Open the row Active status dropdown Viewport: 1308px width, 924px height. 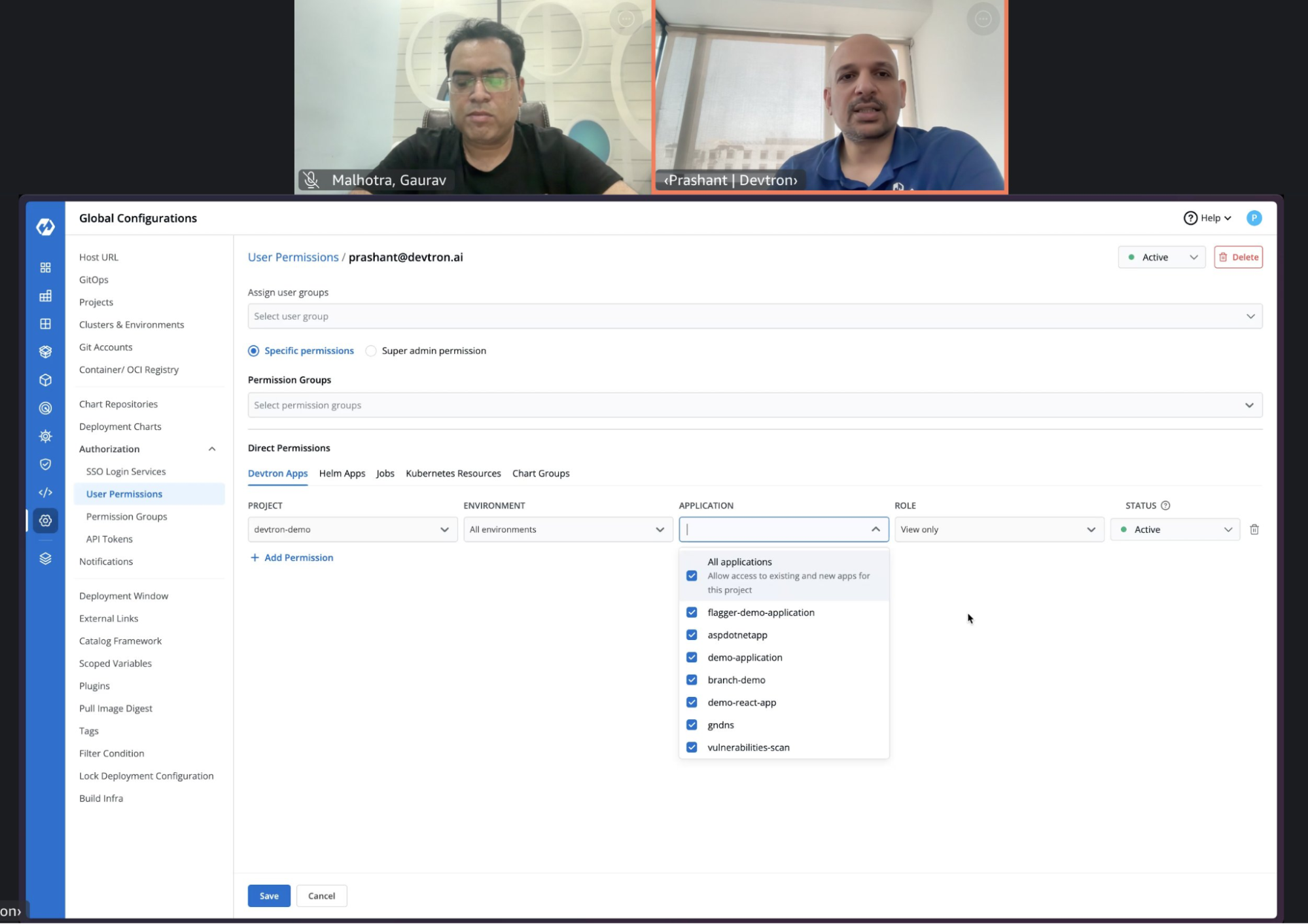pos(1175,529)
